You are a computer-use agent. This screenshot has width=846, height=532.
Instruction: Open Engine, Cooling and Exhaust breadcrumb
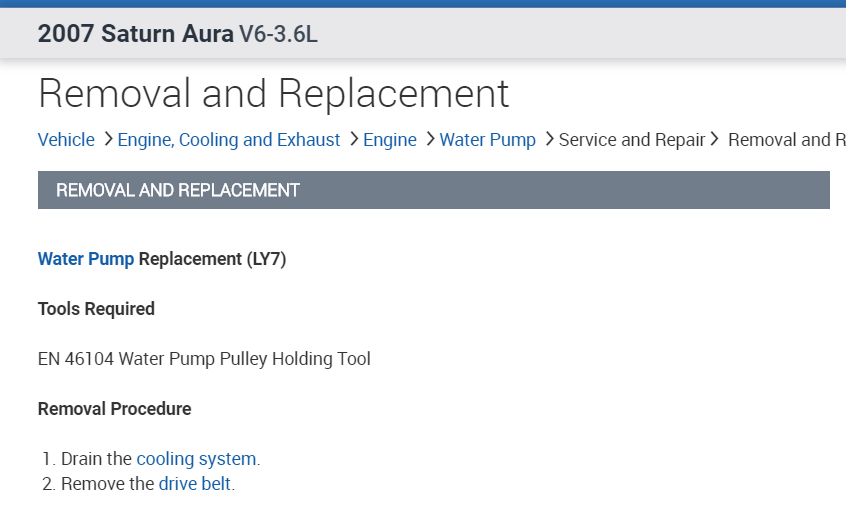229,140
